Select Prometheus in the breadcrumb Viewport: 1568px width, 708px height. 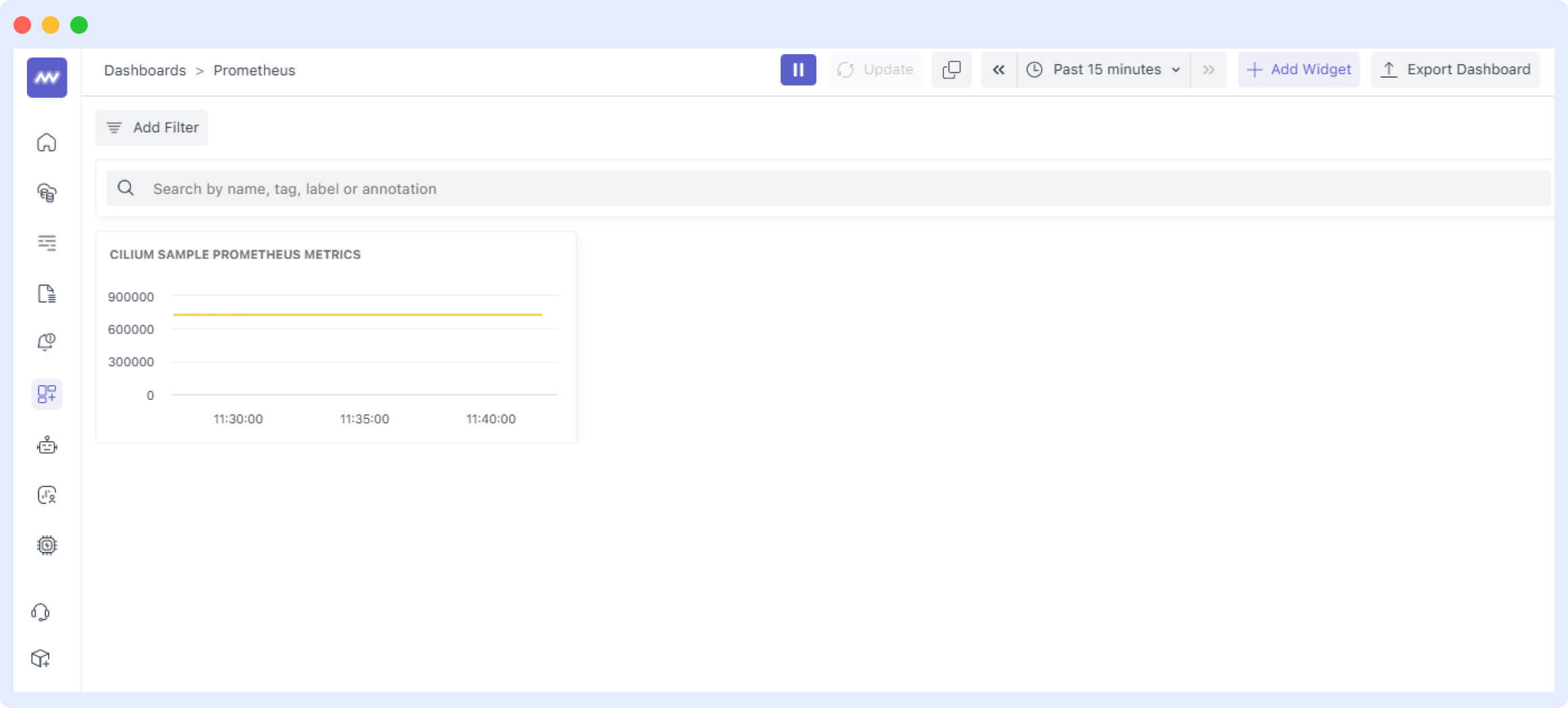tap(254, 70)
